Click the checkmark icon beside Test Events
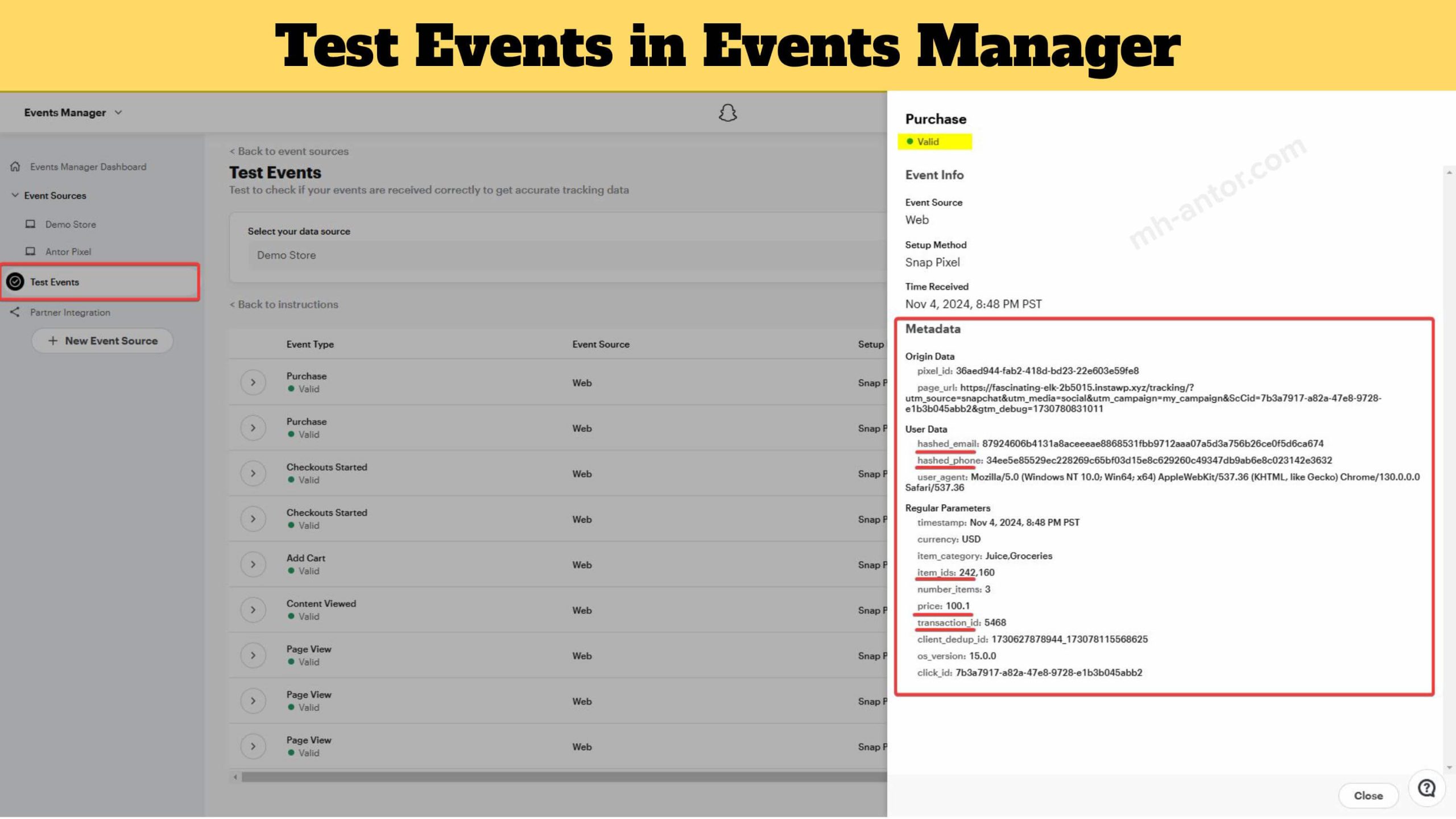 tap(15, 282)
